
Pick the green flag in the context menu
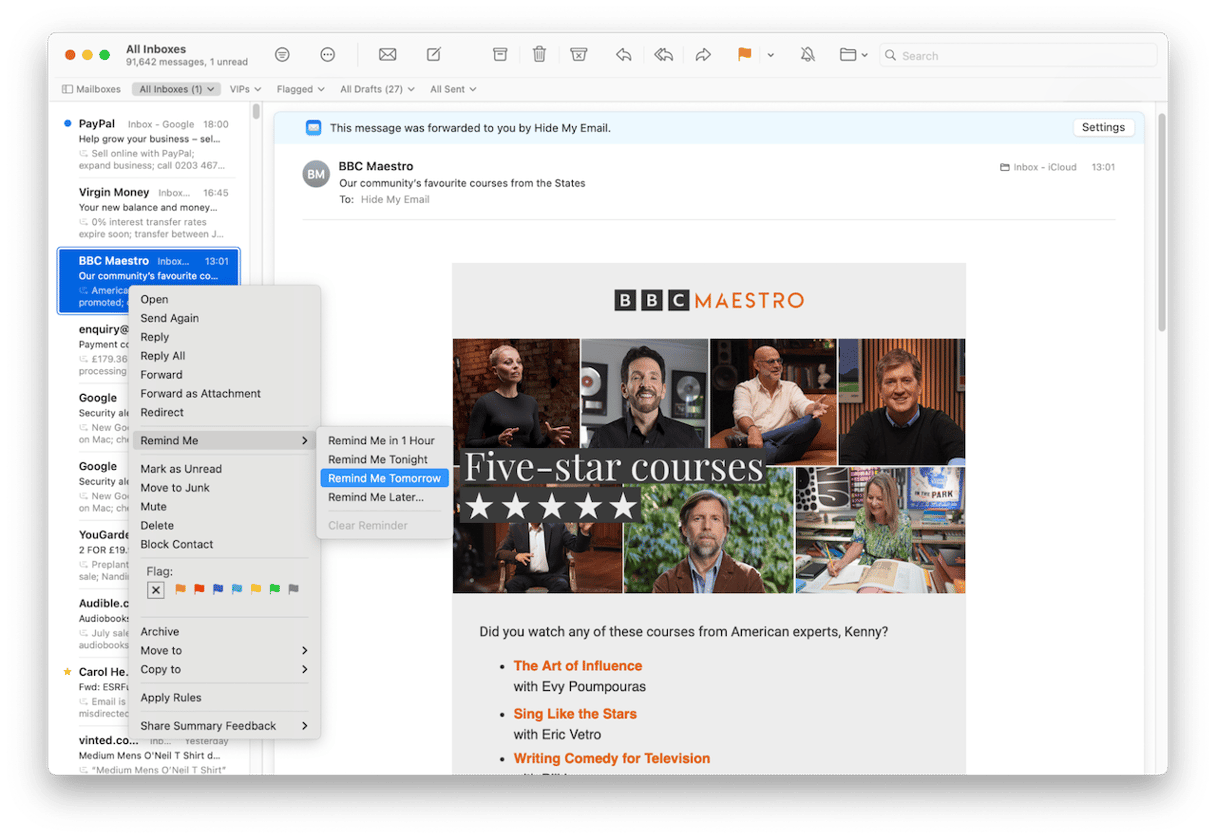[x=274, y=590]
